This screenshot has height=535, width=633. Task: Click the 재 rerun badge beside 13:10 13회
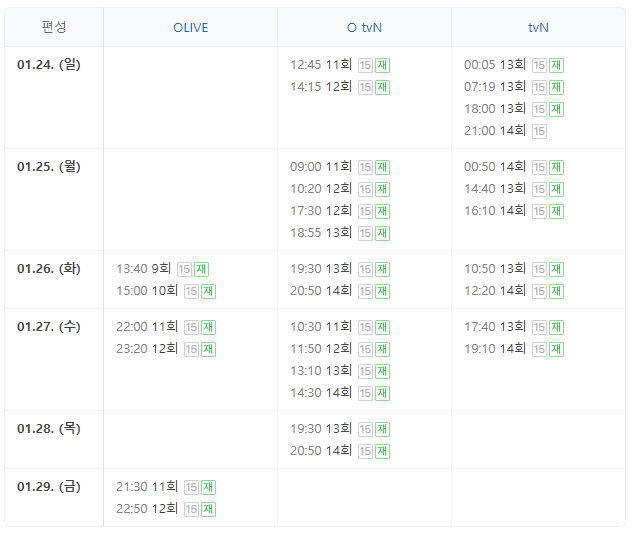(x=382, y=371)
